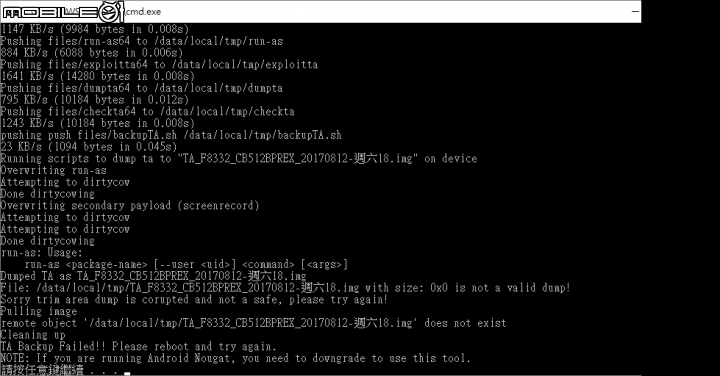Click the 'run-as <package-name>' usage syntax line
This screenshot has height=376, width=720.
(x=186, y=264)
